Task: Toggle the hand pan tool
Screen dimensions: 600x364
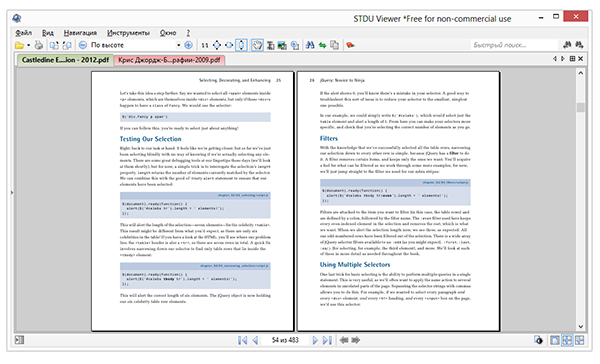Action: pyautogui.click(x=258, y=45)
